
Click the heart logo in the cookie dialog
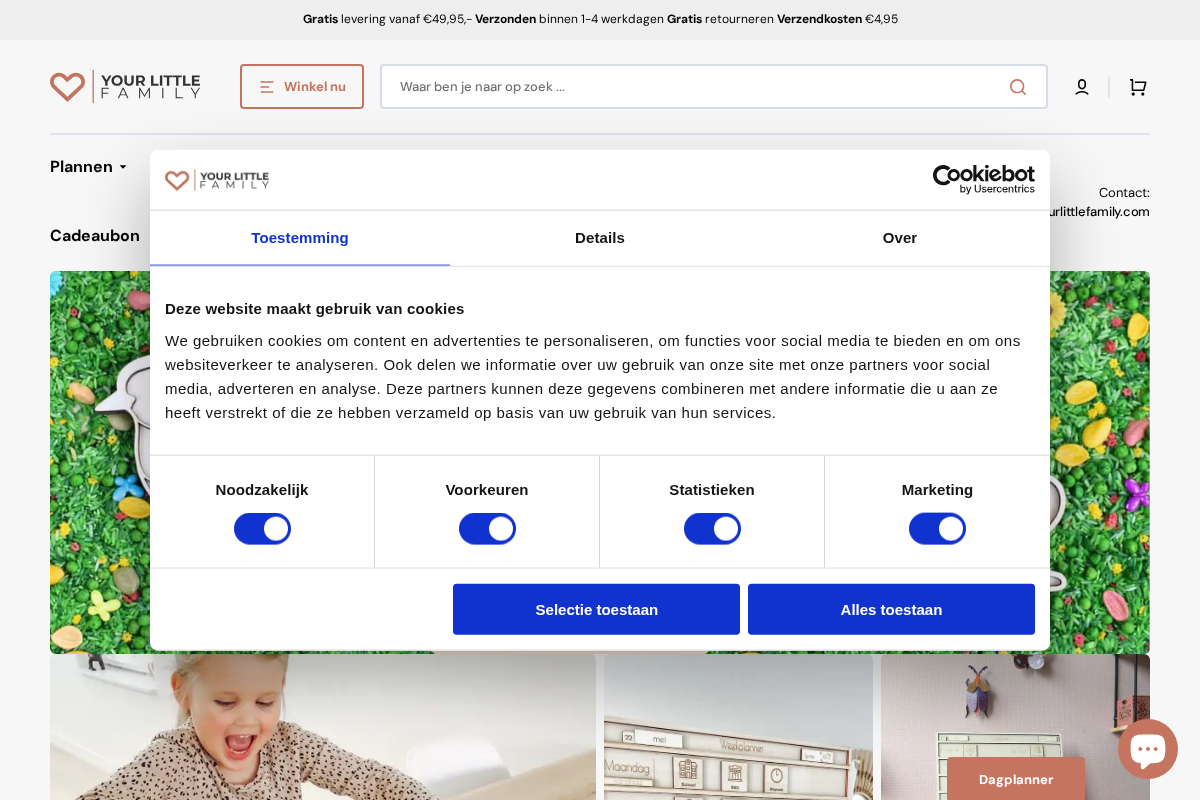click(178, 180)
